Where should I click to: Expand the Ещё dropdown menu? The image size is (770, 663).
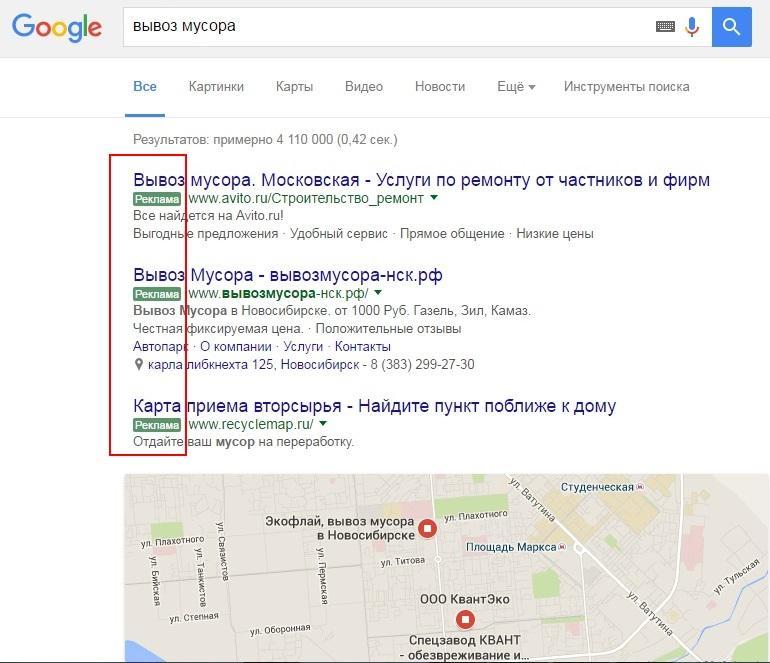coord(516,87)
